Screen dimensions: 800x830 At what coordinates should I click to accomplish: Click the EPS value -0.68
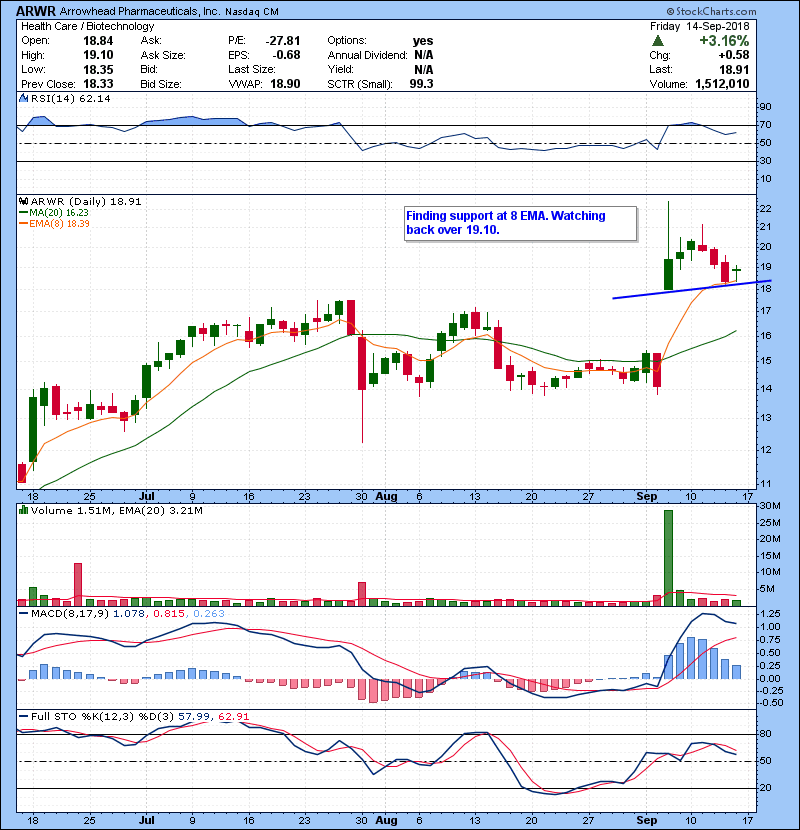tap(286, 55)
